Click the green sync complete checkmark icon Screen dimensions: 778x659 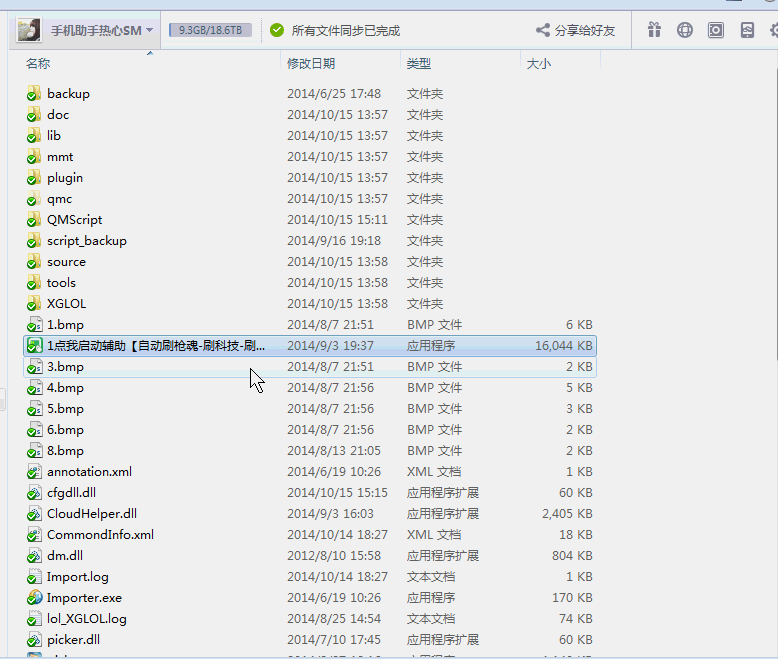coord(277,30)
